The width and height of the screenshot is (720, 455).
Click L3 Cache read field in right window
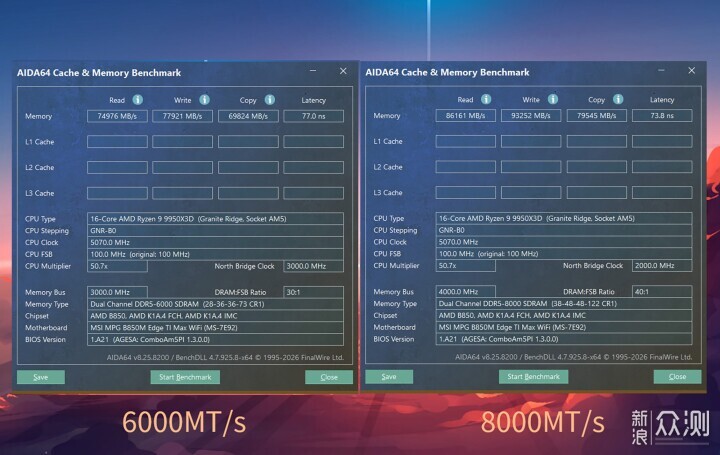pos(466,193)
